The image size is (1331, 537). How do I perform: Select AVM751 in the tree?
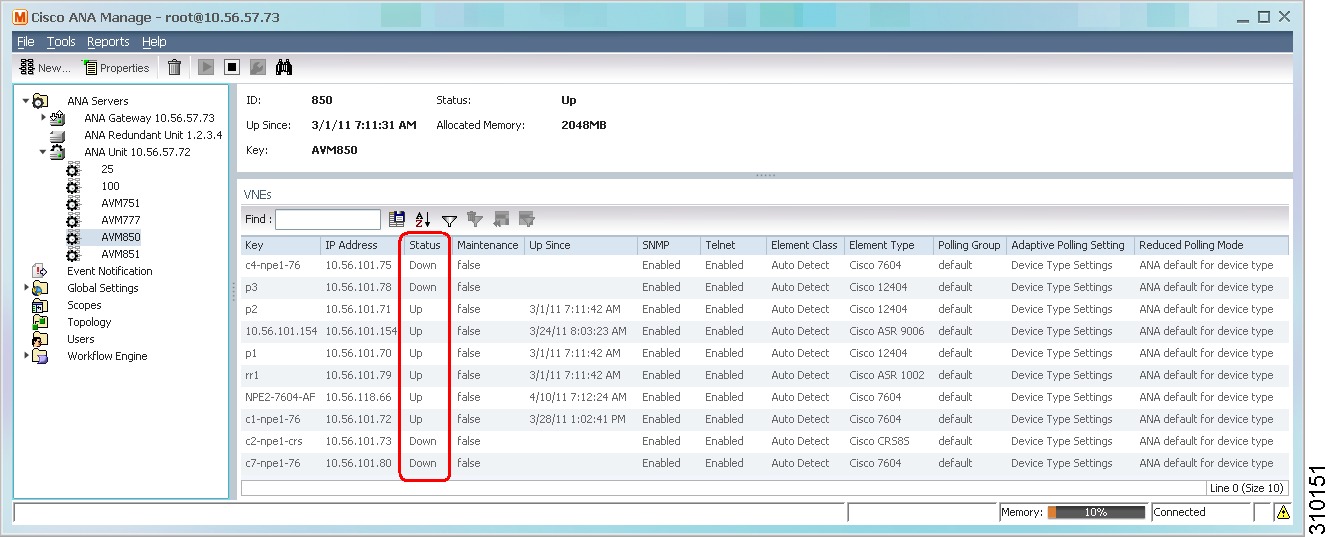tap(121, 203)
